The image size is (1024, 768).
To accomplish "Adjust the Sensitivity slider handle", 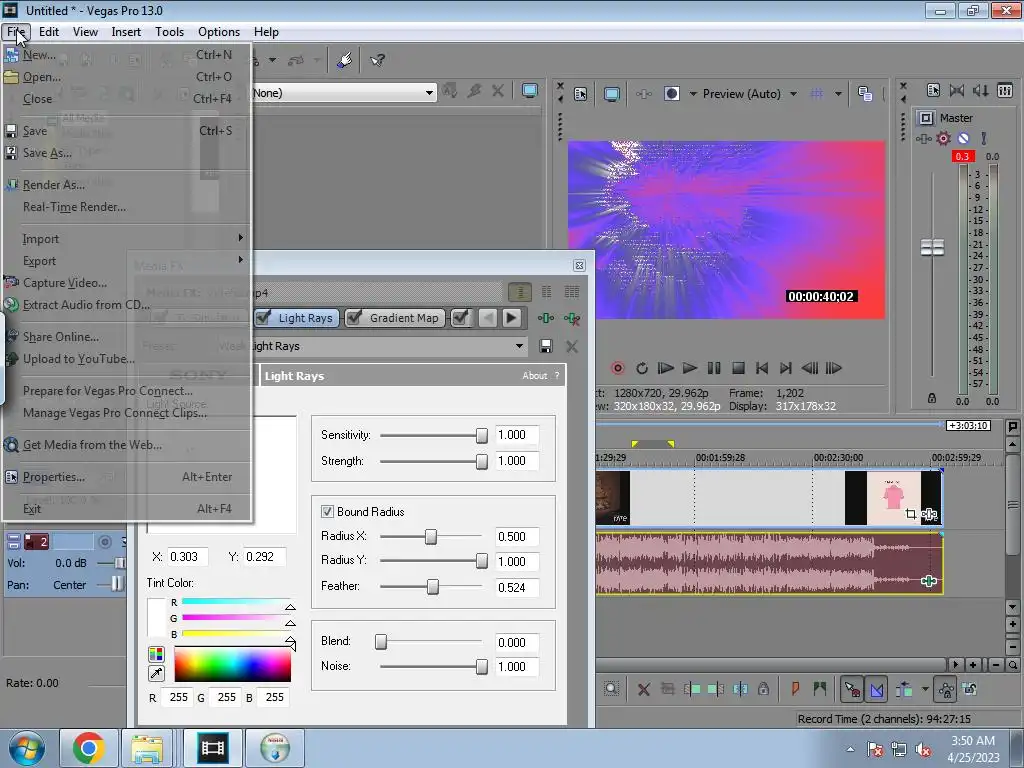I will tap(481, 436).
